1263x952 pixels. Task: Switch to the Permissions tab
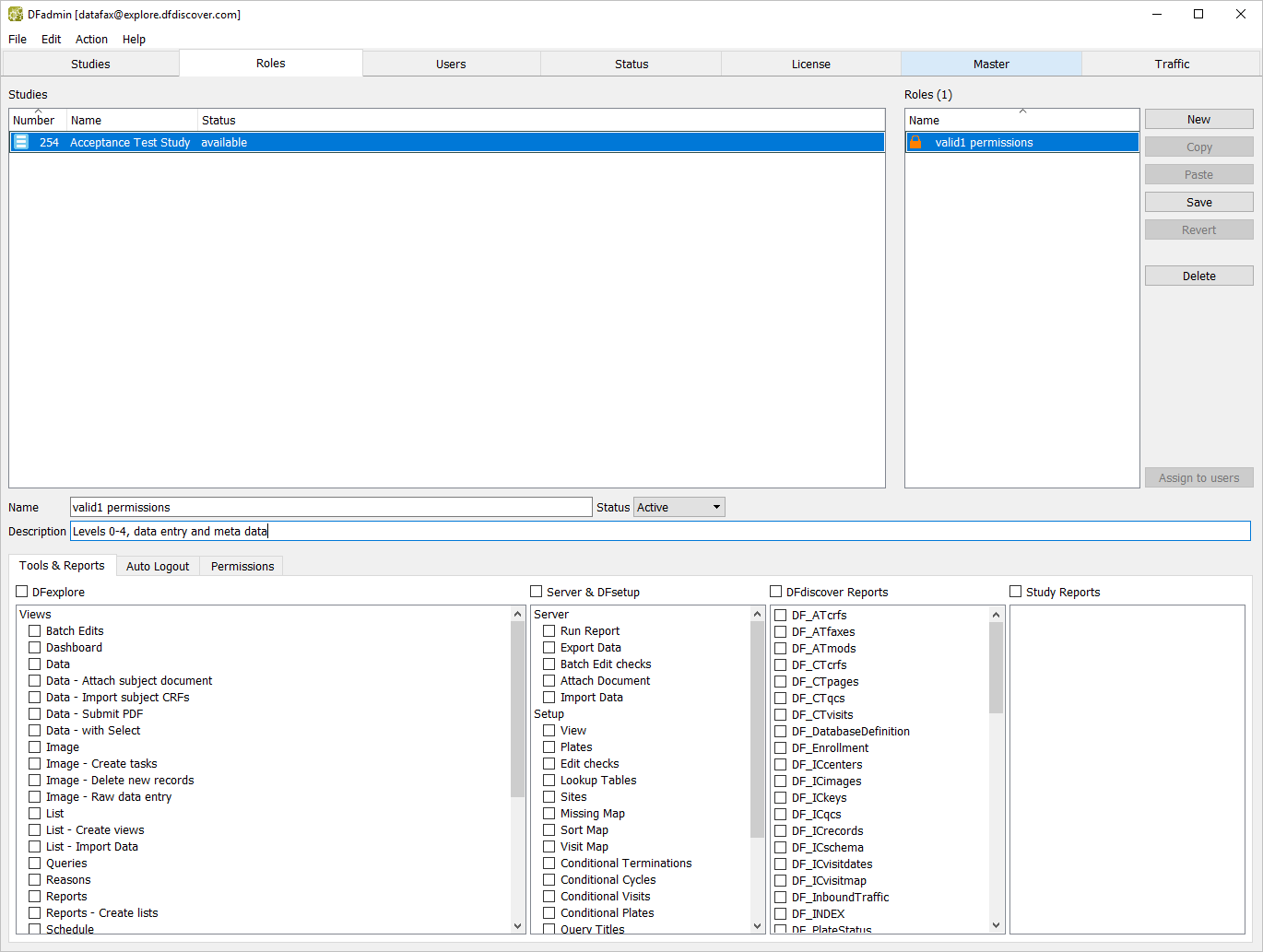coord(242,566)
